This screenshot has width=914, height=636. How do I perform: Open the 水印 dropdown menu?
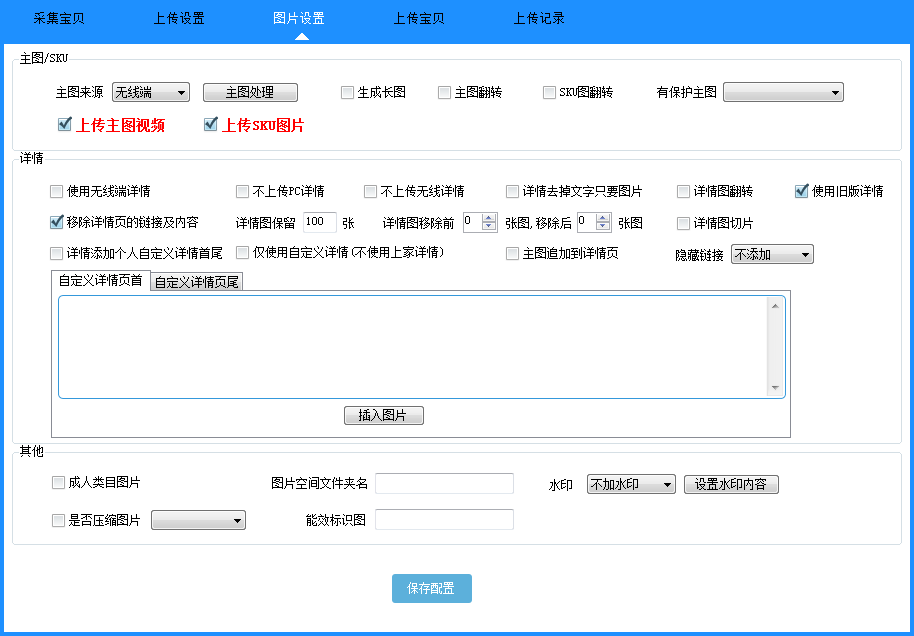tap(630, 483)
